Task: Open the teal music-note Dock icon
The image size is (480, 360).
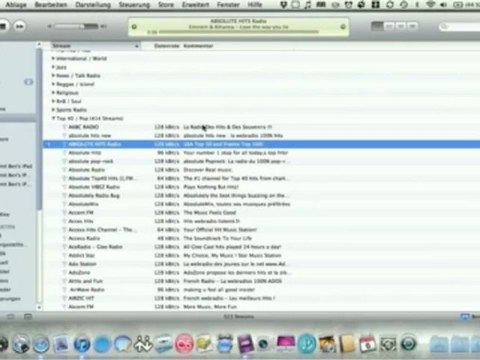Action: [306, 344]
